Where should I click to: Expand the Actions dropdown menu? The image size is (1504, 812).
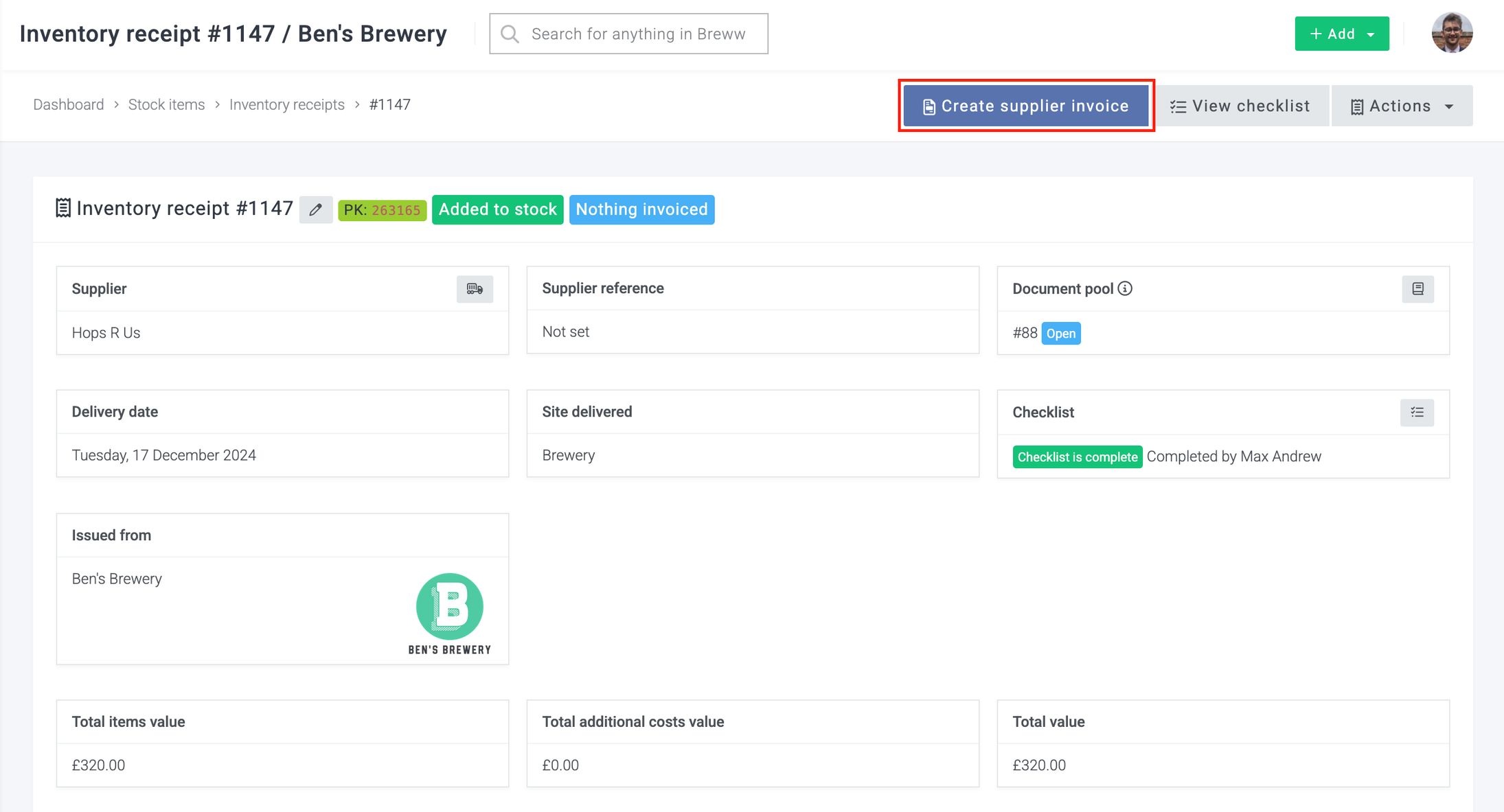pos(1402,106)
